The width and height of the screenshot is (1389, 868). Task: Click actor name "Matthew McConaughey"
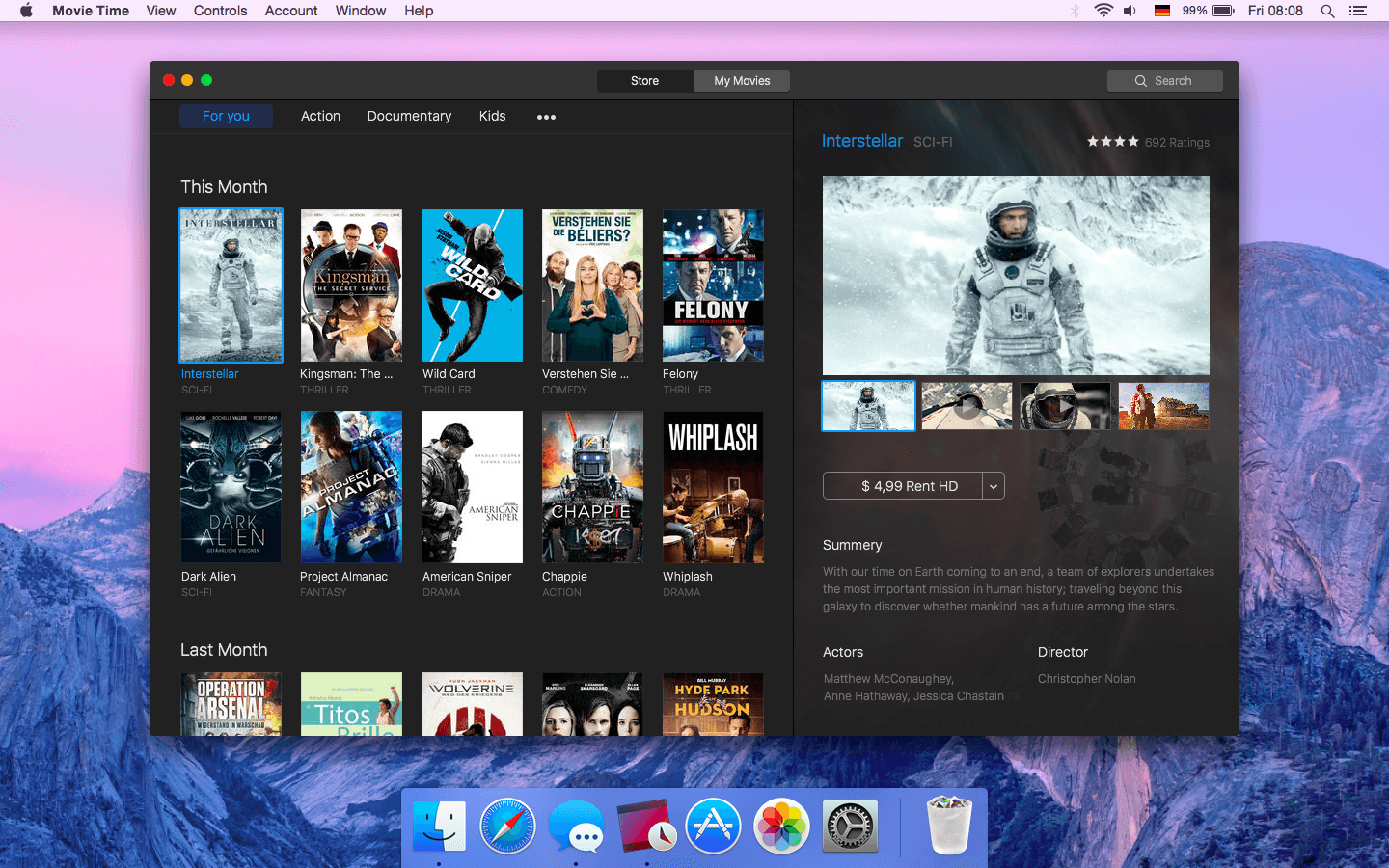click(887, 679)
